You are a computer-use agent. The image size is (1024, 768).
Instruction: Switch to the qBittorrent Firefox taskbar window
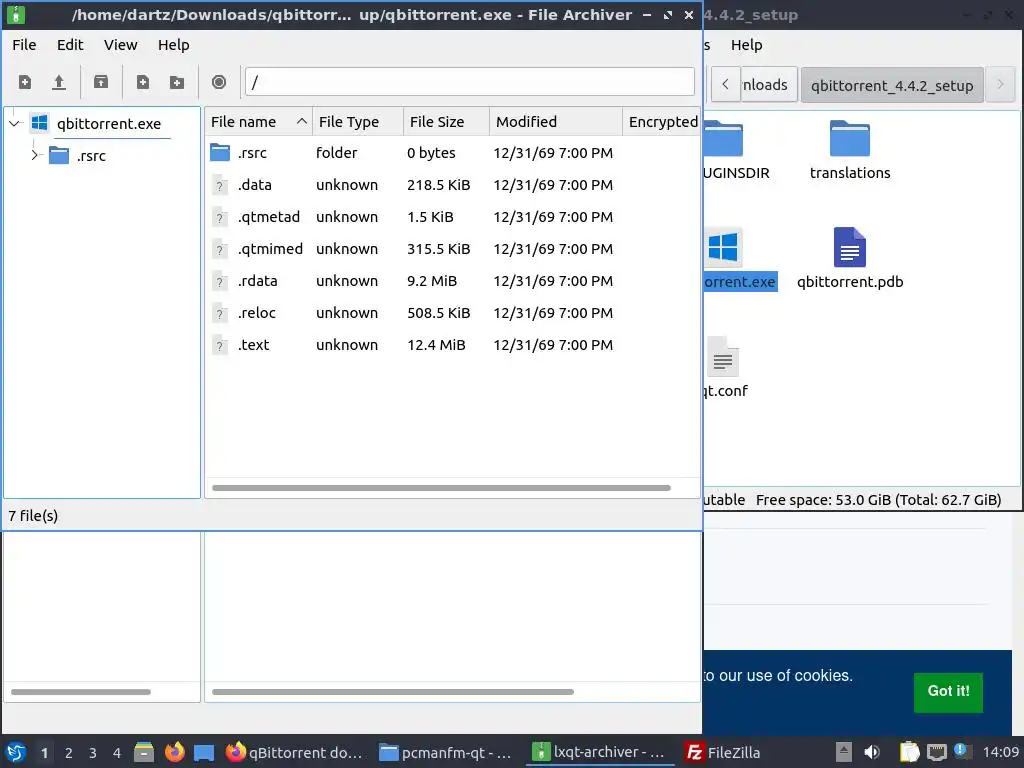point(295,752)
